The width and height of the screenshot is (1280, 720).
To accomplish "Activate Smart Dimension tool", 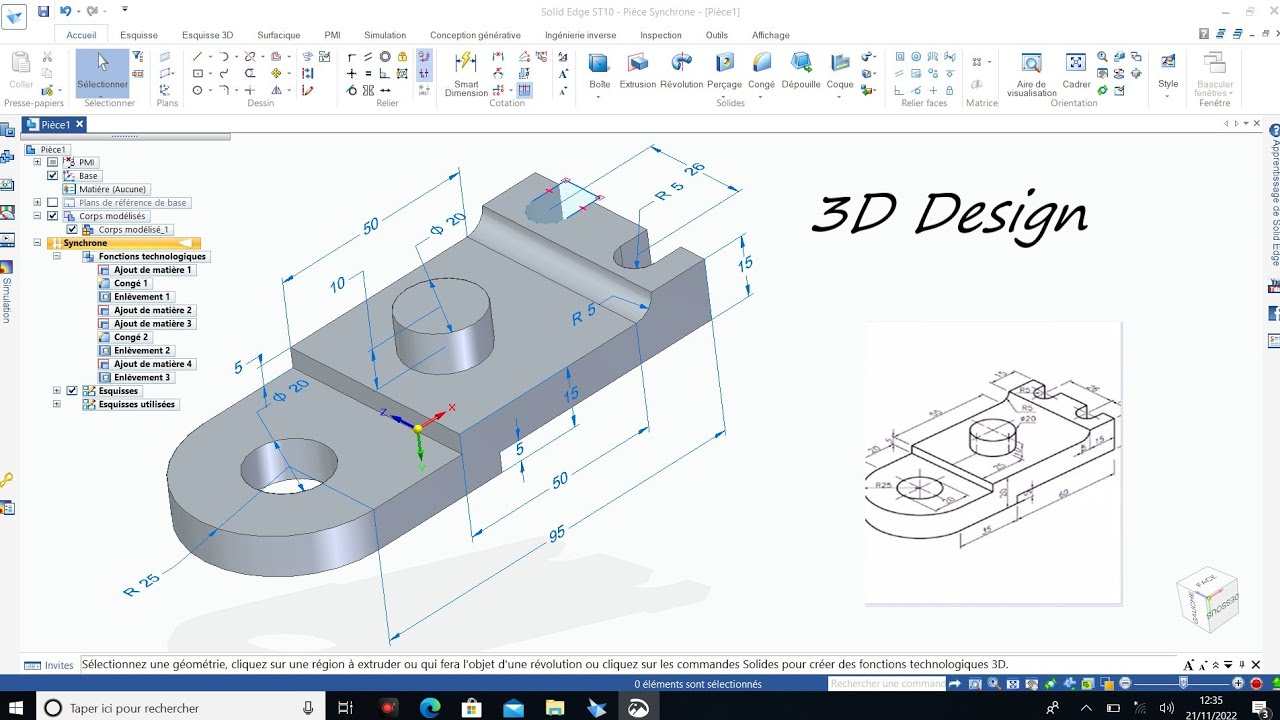I will (466, 73).
